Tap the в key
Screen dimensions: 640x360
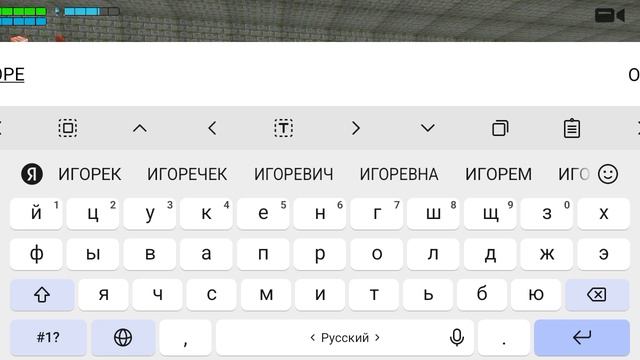[x=149, y=254]
